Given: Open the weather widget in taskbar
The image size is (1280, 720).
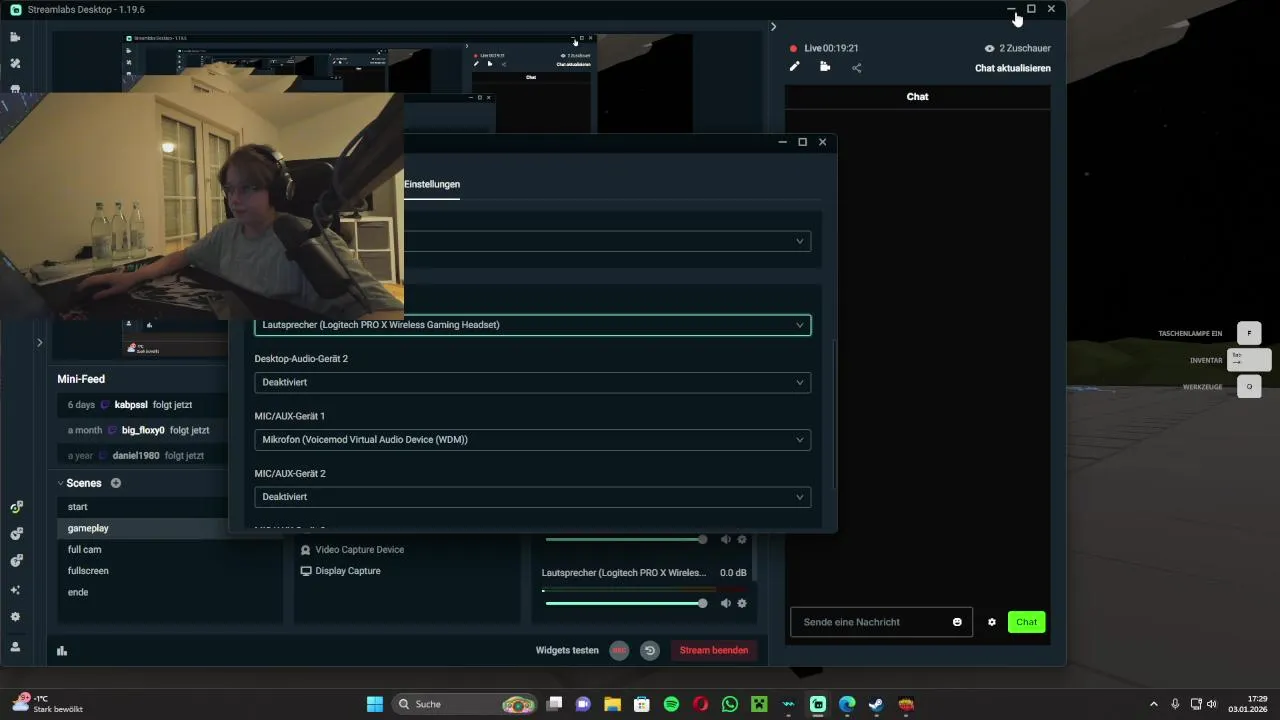Looking at the screenshot, I should coord(47,704).
